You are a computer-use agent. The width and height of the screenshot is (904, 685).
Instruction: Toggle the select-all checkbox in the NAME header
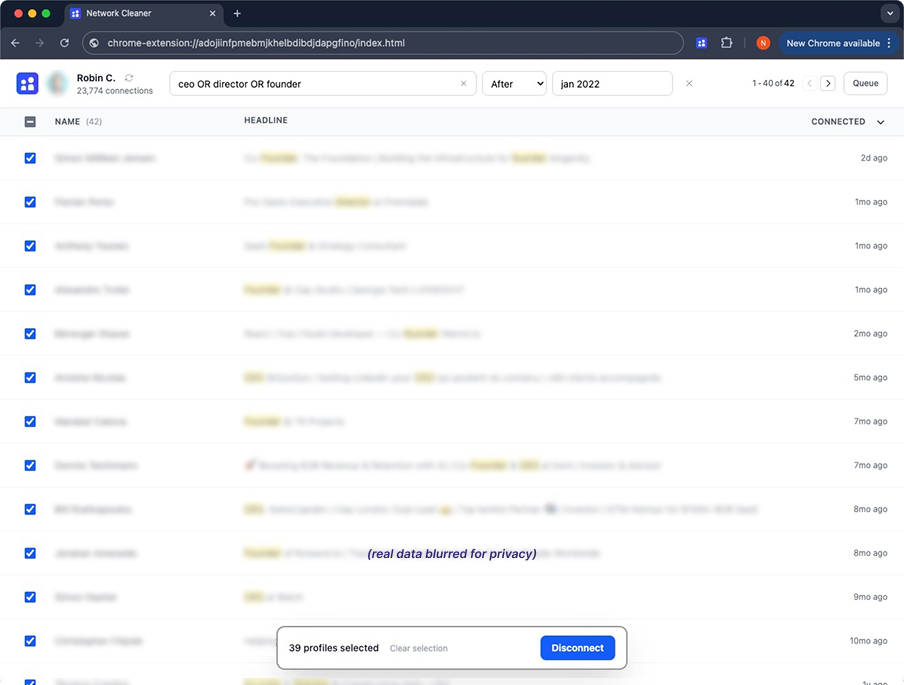pos(29,120)
